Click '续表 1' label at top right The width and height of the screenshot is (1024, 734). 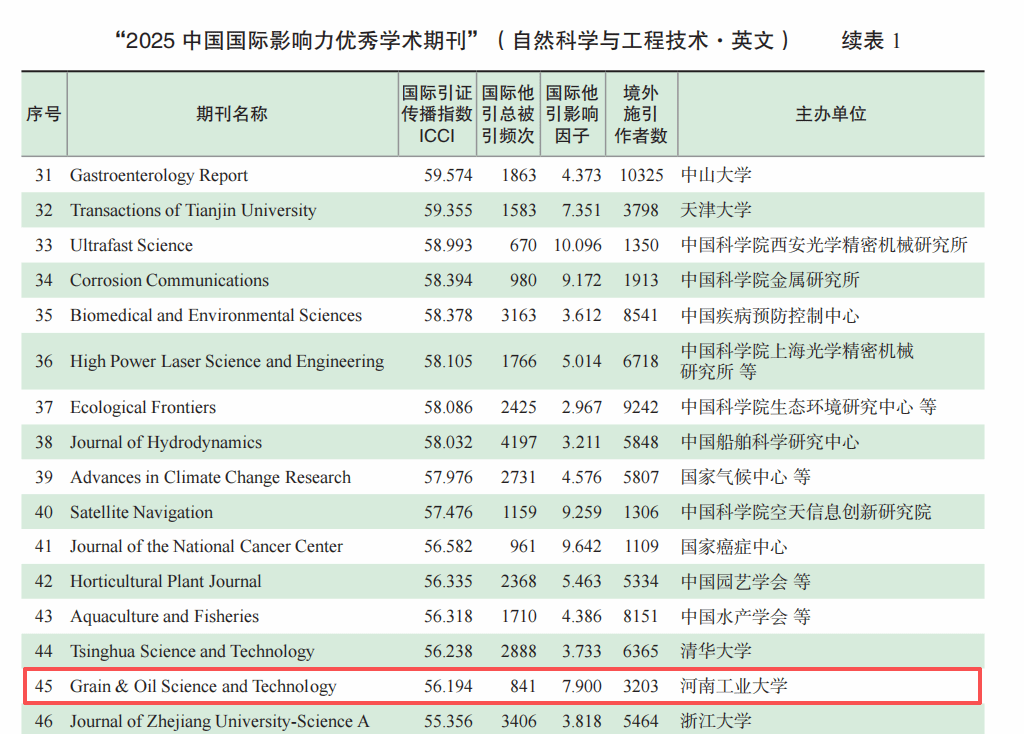pos(871,41)
